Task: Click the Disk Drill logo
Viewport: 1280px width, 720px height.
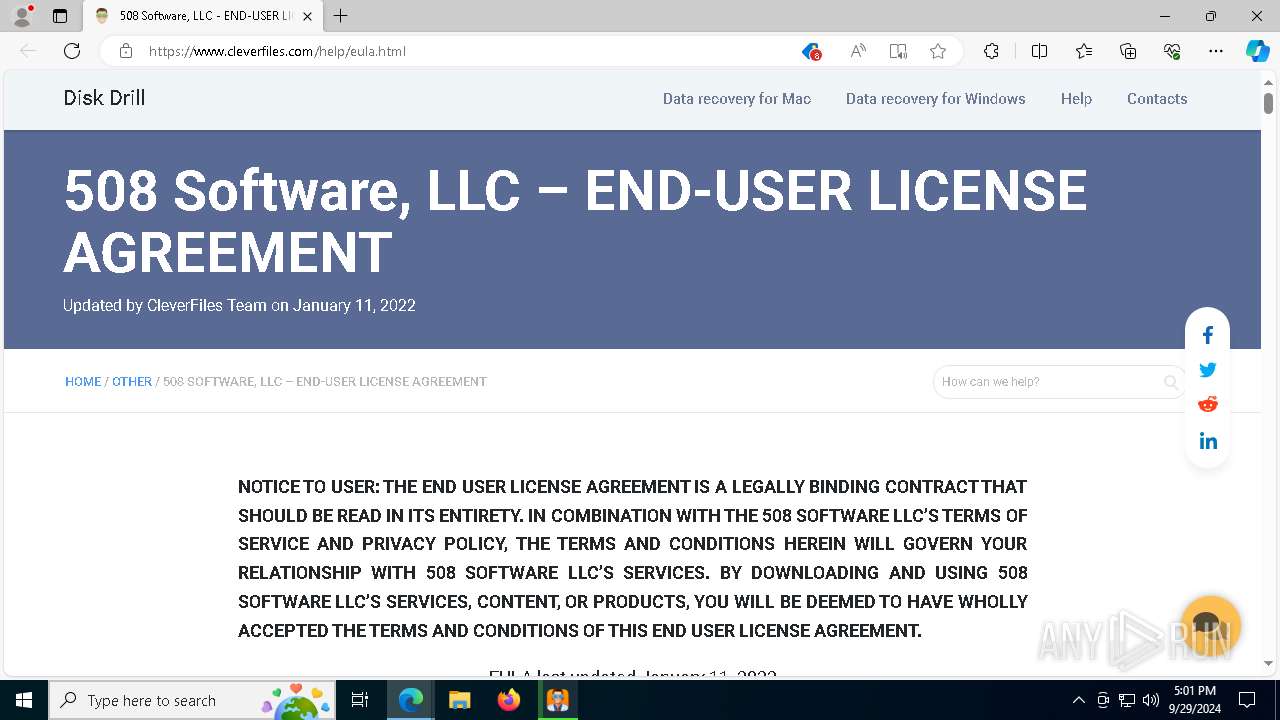Action: point(104,98)
